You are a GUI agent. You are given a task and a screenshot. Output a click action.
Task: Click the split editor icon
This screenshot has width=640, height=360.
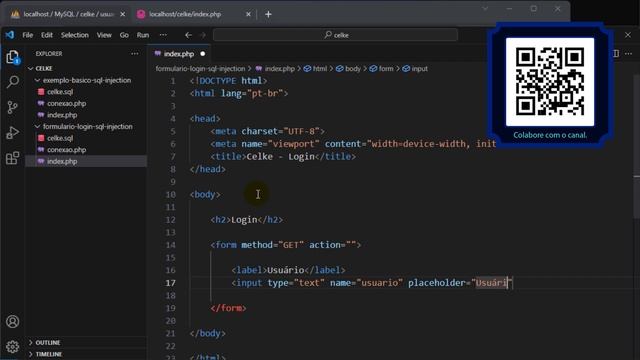tap(616, 53)
